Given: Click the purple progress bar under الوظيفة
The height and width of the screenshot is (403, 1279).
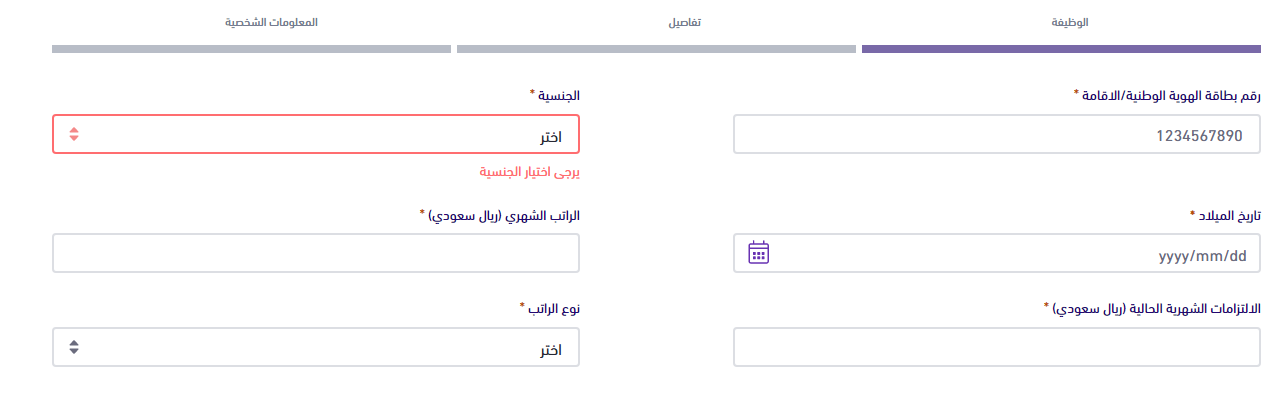Looking at the screenshot, I should coord(1060,48).
